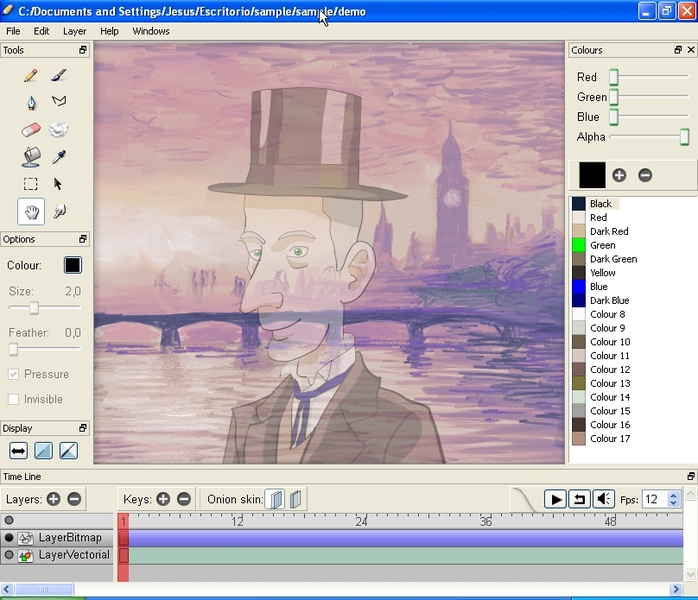Open the Windows menu
The height and width of the screenshot is (600, 698).
[x=151, y=31]
